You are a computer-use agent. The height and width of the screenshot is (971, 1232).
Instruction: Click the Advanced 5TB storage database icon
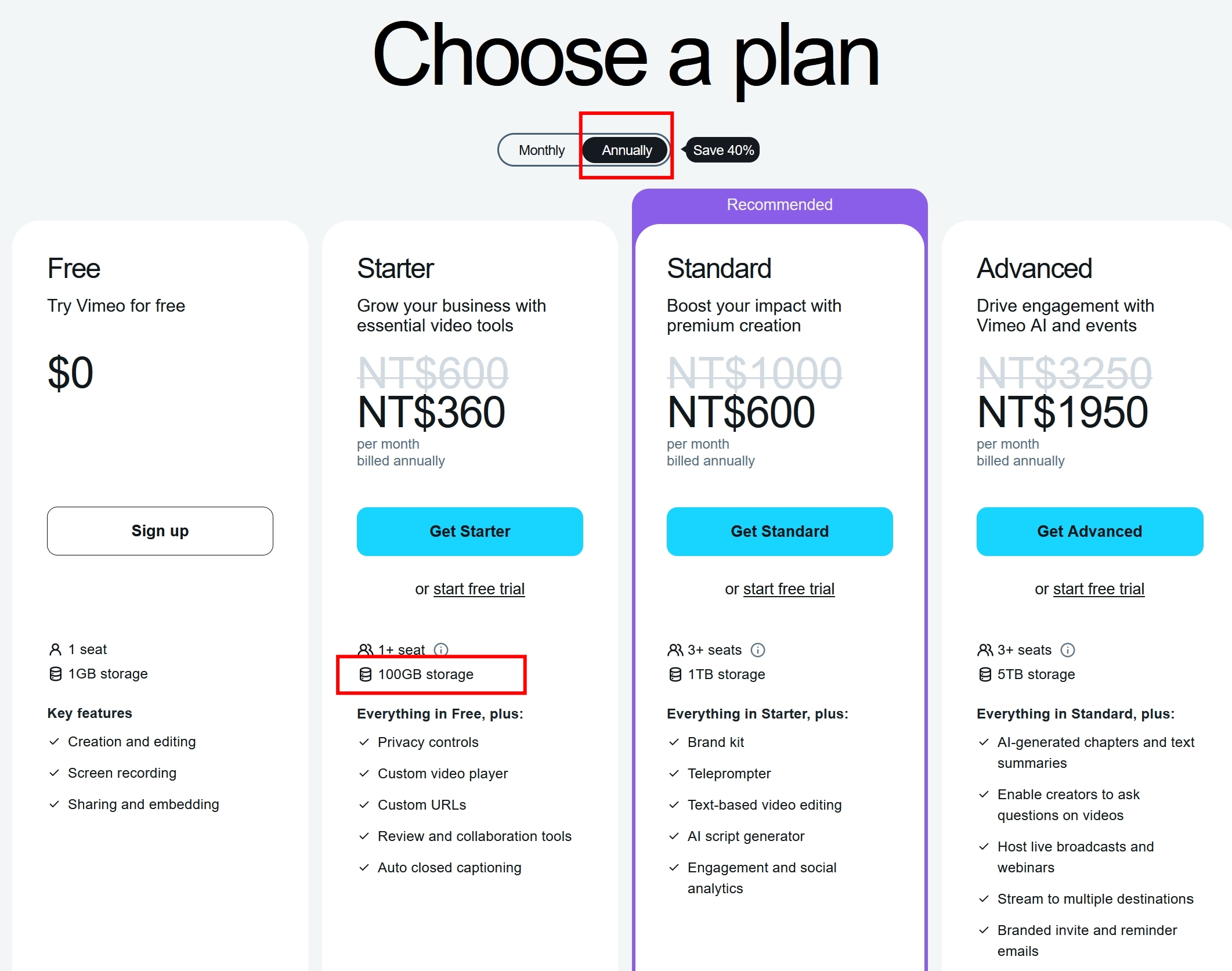[985, 674]
